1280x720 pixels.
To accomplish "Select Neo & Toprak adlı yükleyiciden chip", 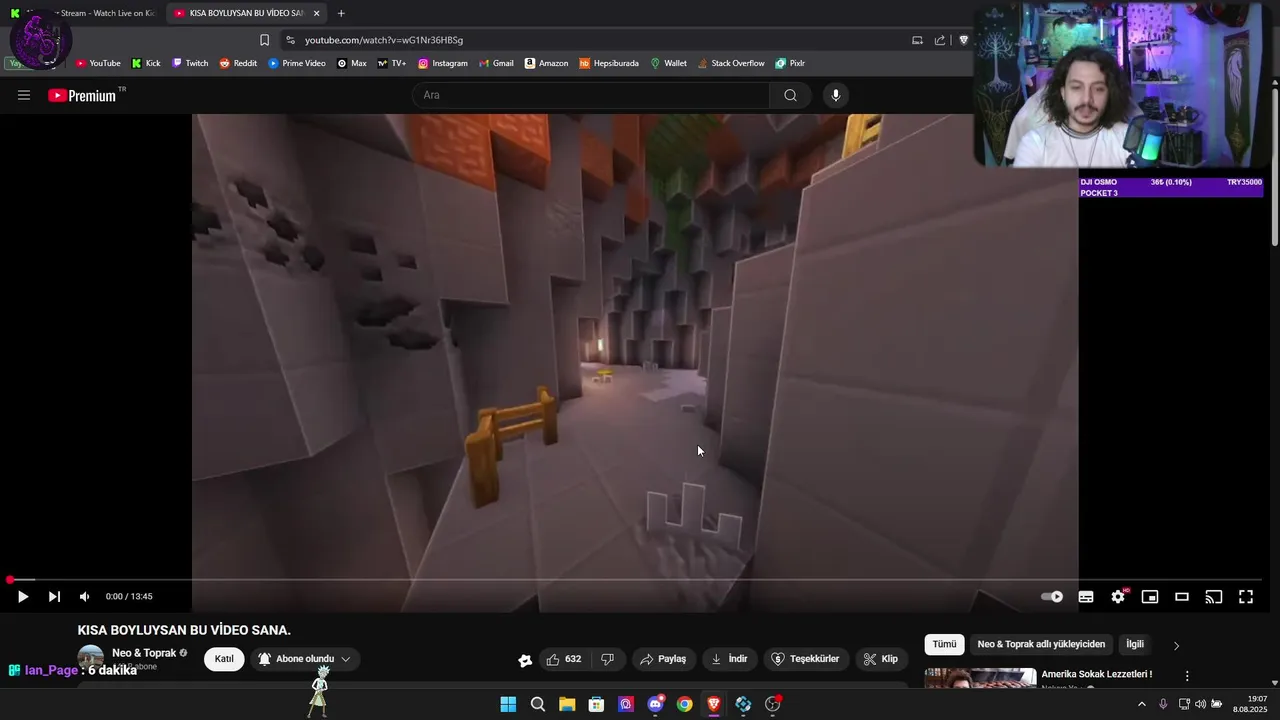I will click(x=1041, y=644).
